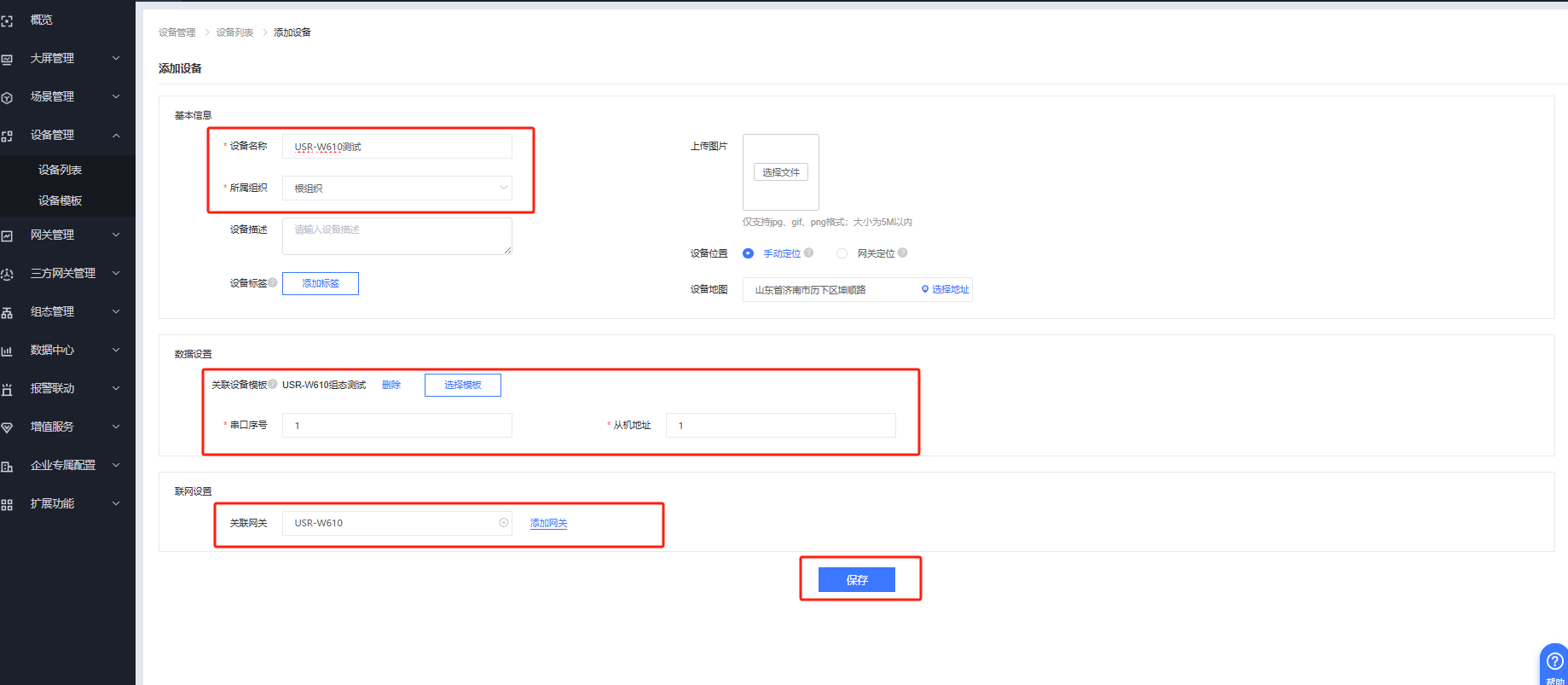Select the 手动定位 radio button

tap(748, 253)
